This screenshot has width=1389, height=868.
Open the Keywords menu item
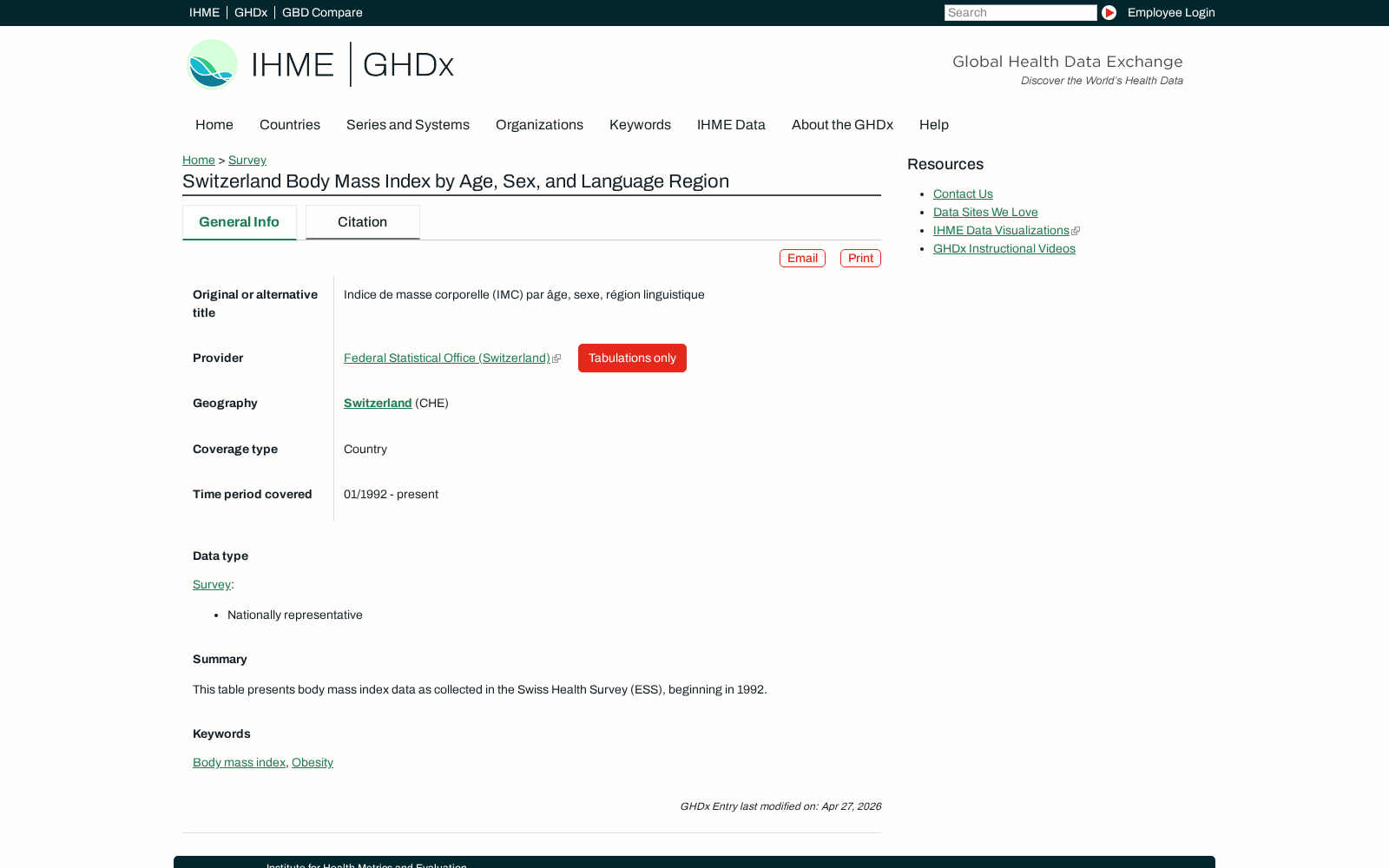pos(640,125)
